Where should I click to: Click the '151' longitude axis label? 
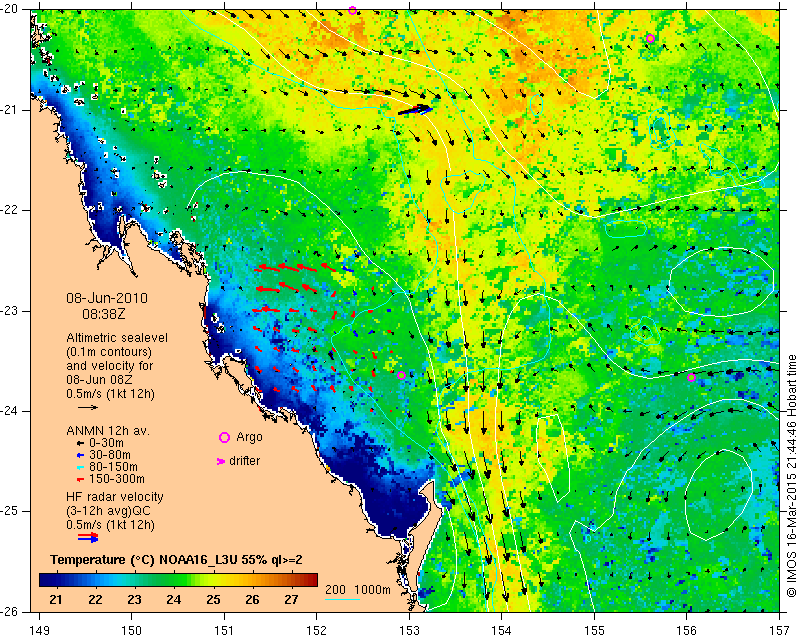click(x=224, y=631)
